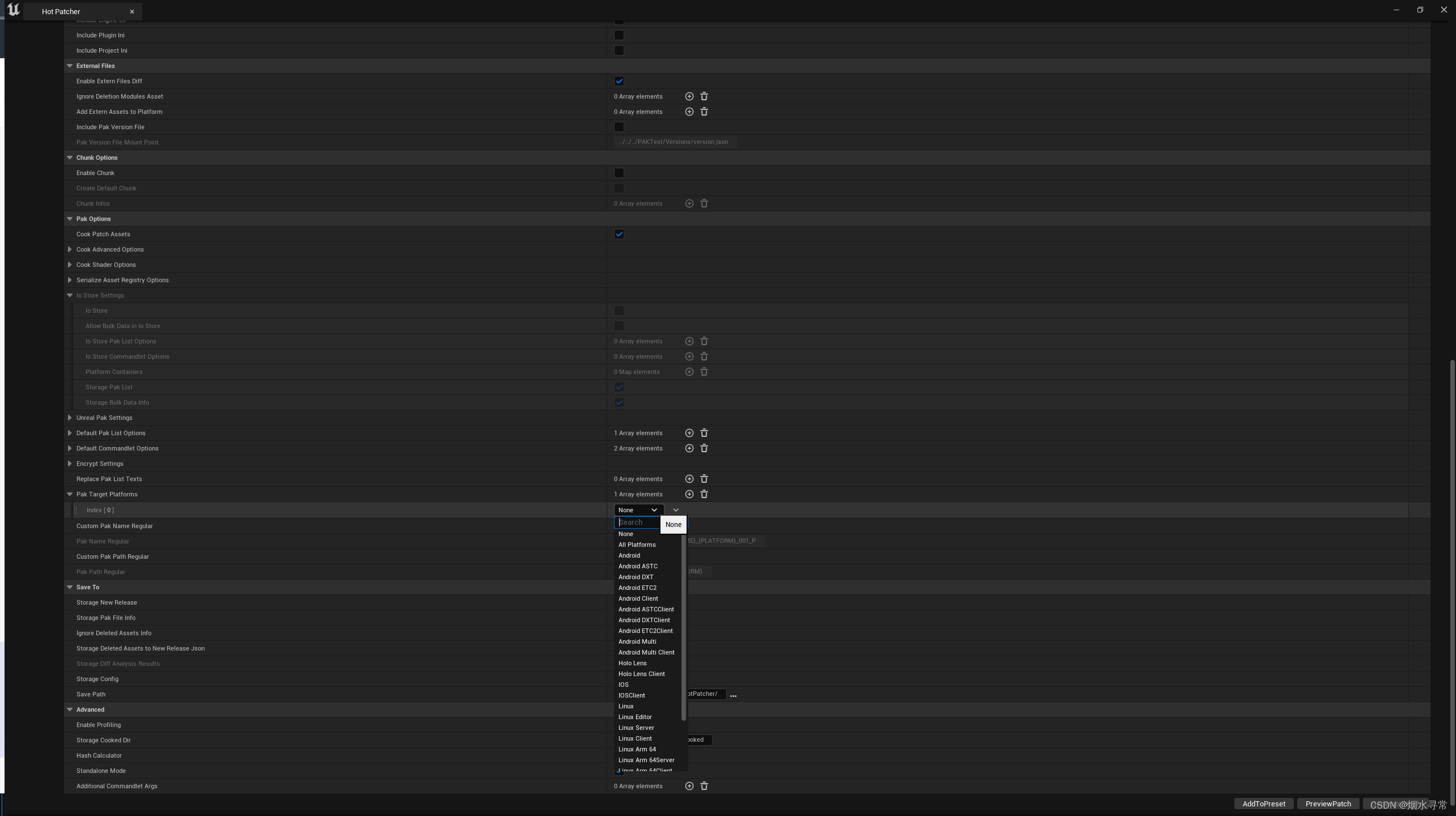This screenshot has height=816, width=1456.
Task: Empty the Add Extern Assets to Platform array
Action: click(x=704, y=112)
